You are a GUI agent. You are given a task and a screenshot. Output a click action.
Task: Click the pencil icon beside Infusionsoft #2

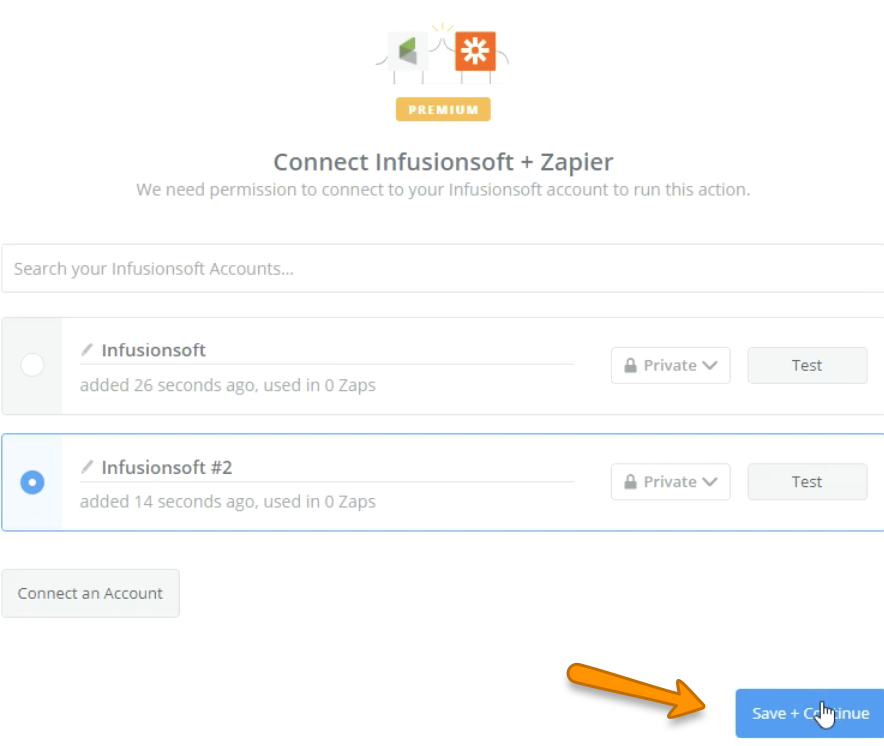(x=87, y=467)
